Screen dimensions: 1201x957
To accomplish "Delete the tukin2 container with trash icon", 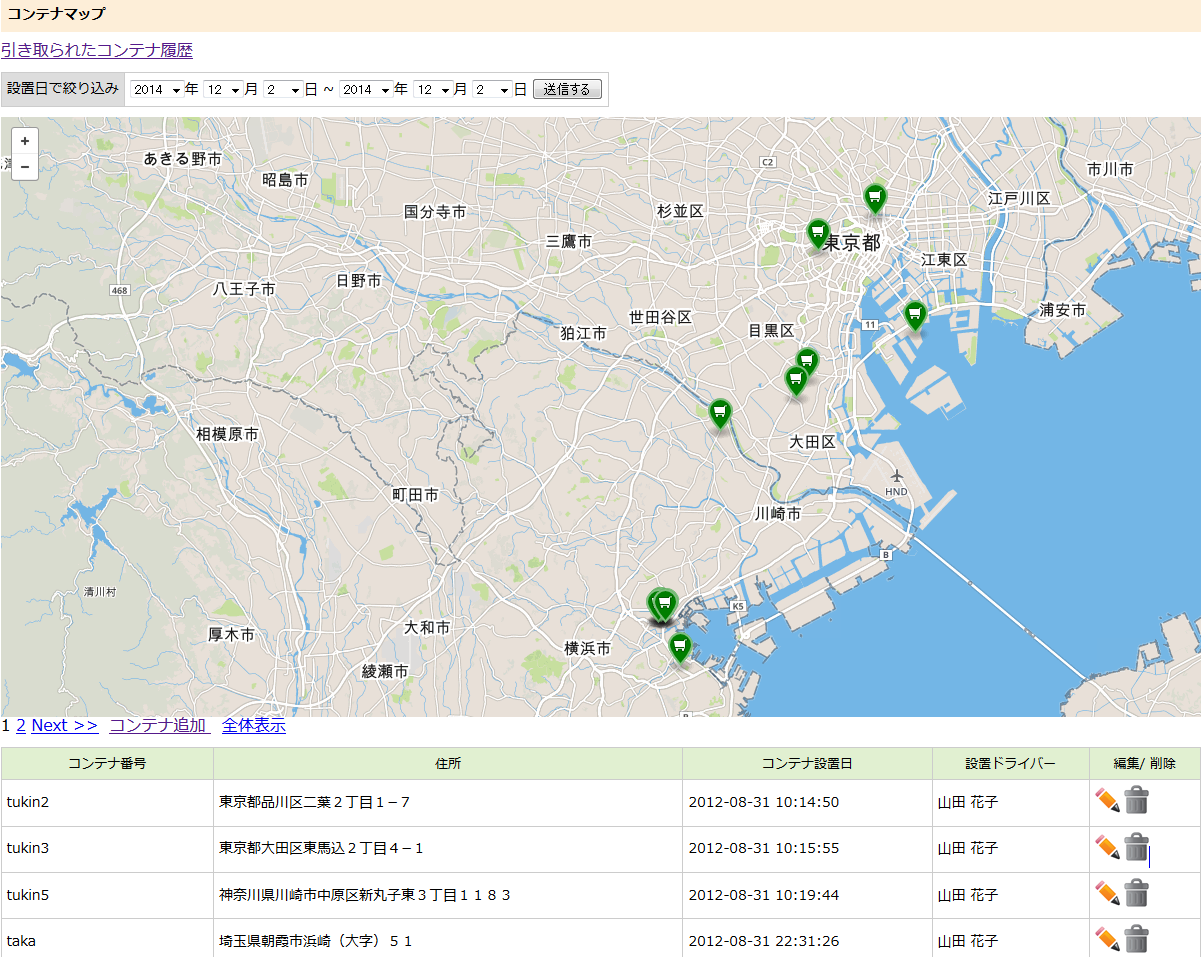I will (x=1136, y=801).
